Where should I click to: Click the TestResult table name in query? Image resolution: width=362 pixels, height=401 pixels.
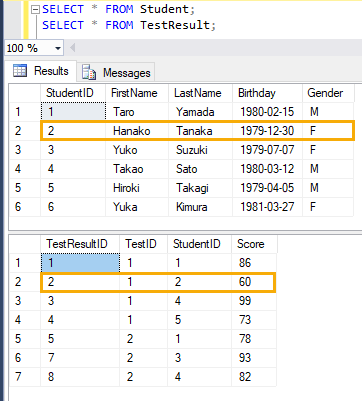[175, 25]
